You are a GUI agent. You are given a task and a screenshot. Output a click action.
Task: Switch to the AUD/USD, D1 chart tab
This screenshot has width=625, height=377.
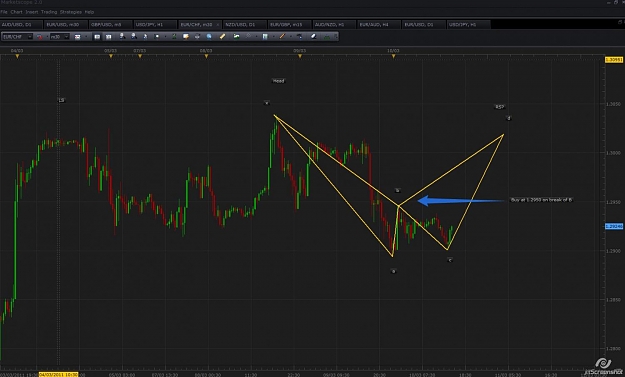point(21,25)
